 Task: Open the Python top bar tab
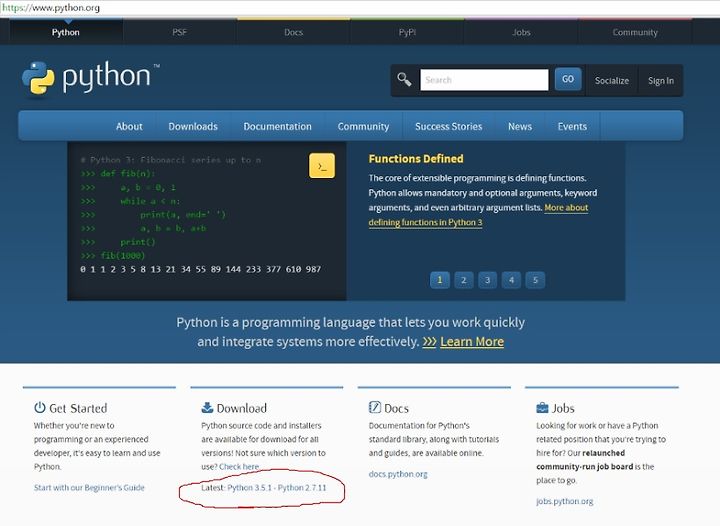pyautogui.click(x=66, y=32)
